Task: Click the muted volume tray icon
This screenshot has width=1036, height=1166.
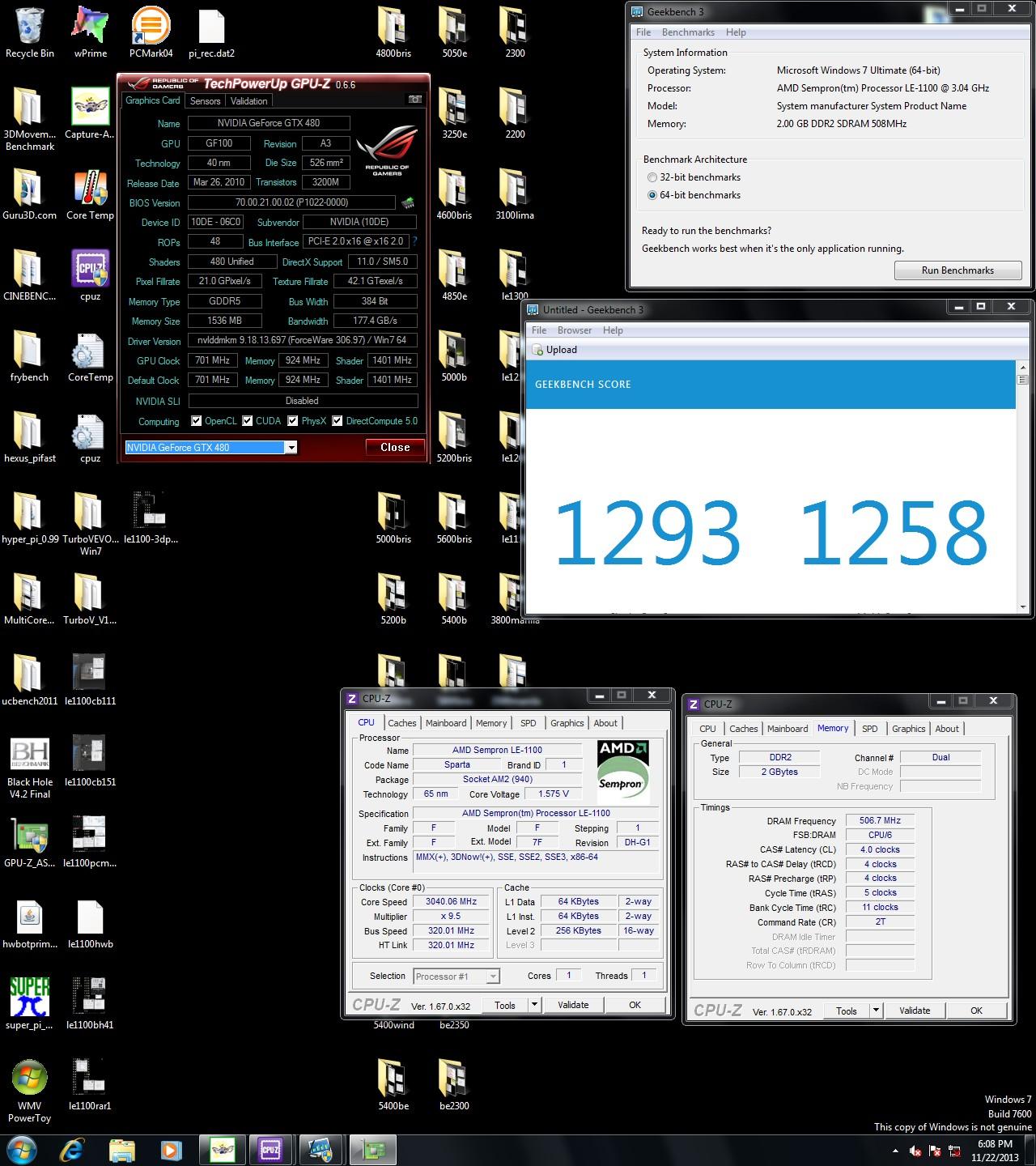Action: point(915,1151)
